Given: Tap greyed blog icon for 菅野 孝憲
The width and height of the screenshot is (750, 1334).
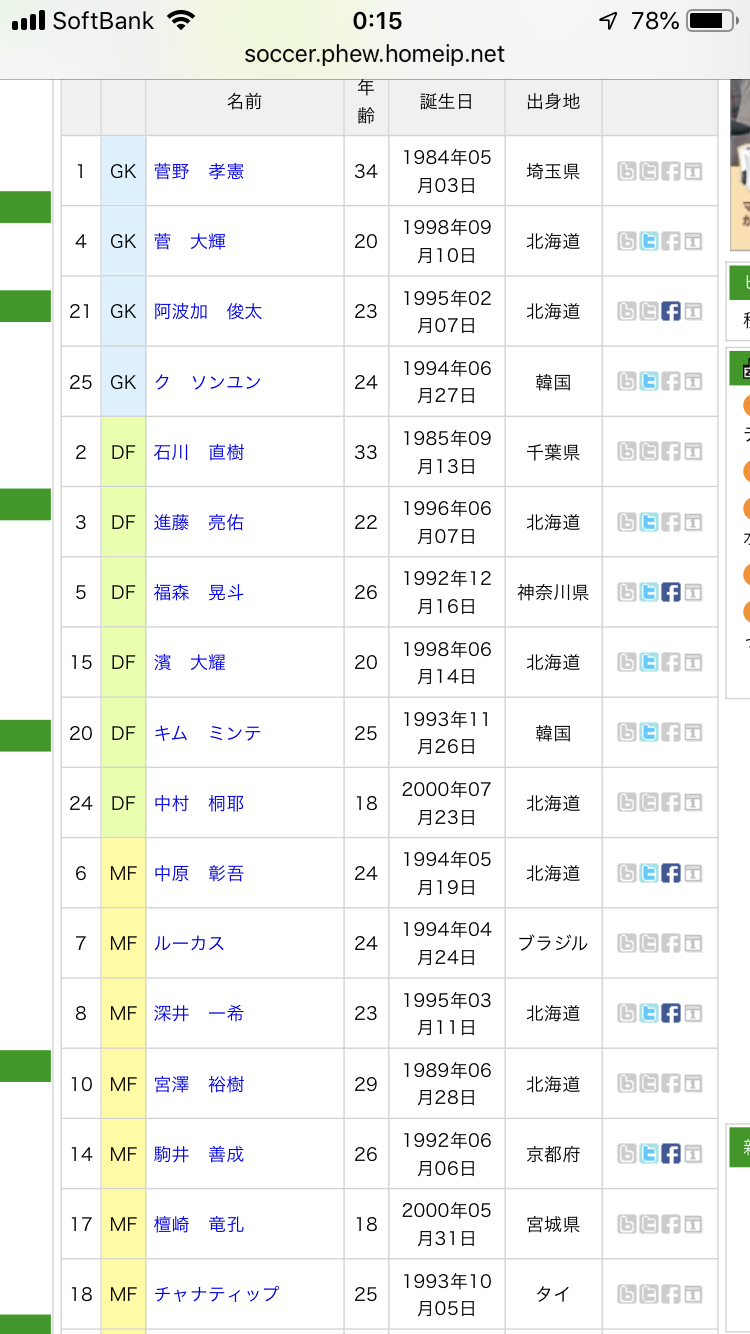Looking at the screenshot, I should click(626, 171).
